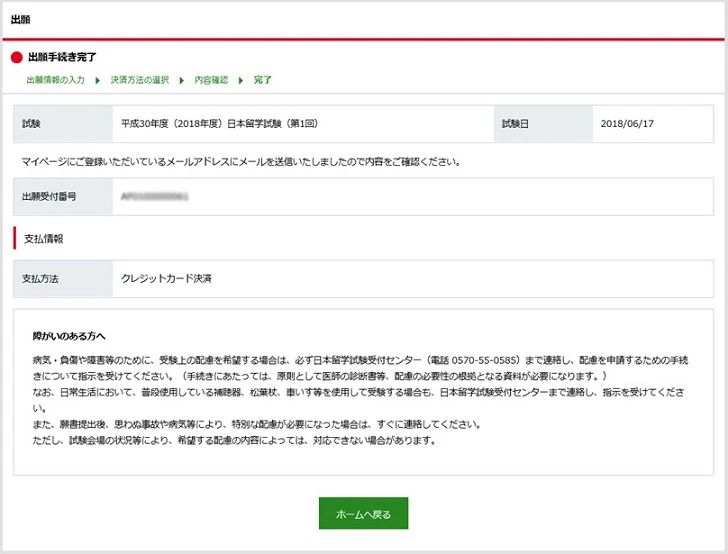Click the 試験日 label cell
This screenshot has height=554, width=728.
[x=543, y=124]
